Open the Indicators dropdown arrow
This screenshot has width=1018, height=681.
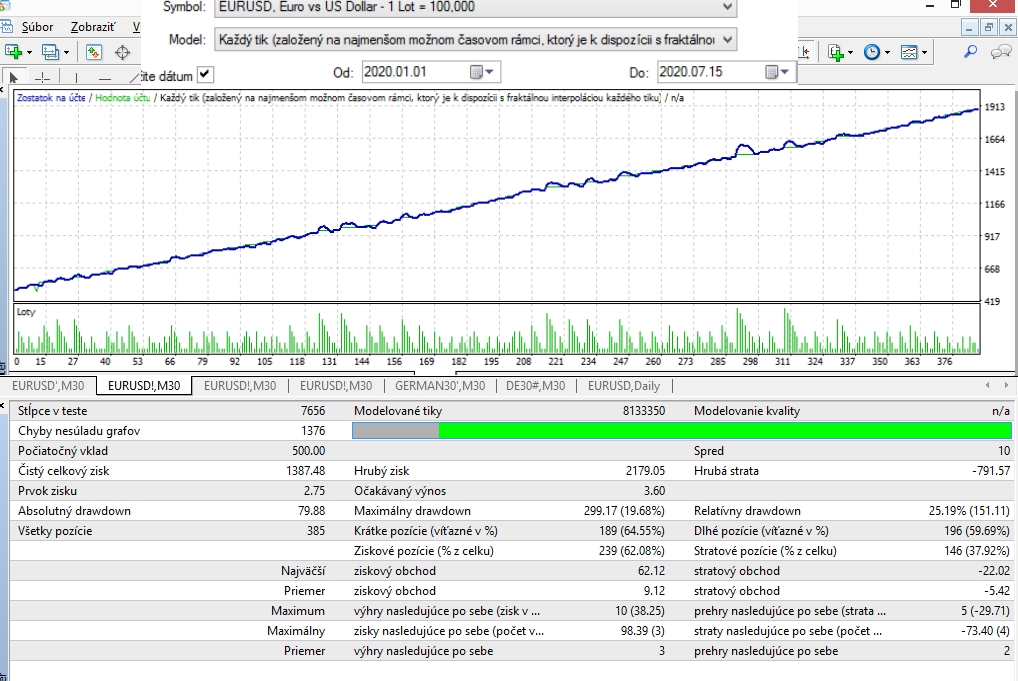(x=850, y=53)
